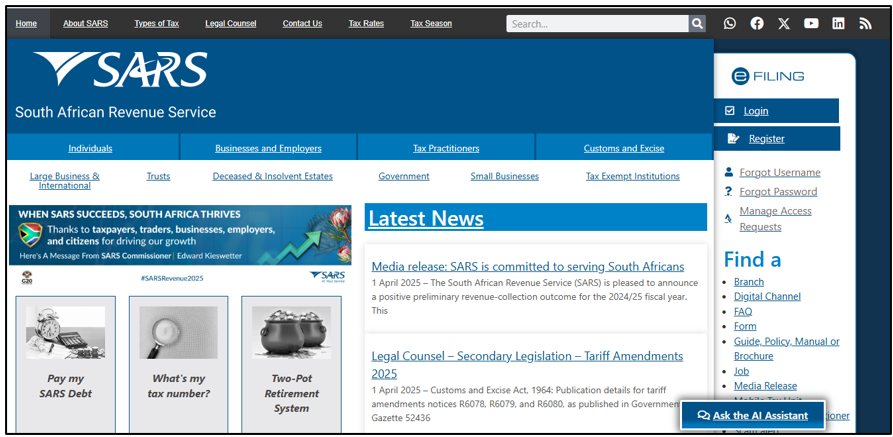
Task: Select the Customs and Excise tab
Action: (624, 148)
